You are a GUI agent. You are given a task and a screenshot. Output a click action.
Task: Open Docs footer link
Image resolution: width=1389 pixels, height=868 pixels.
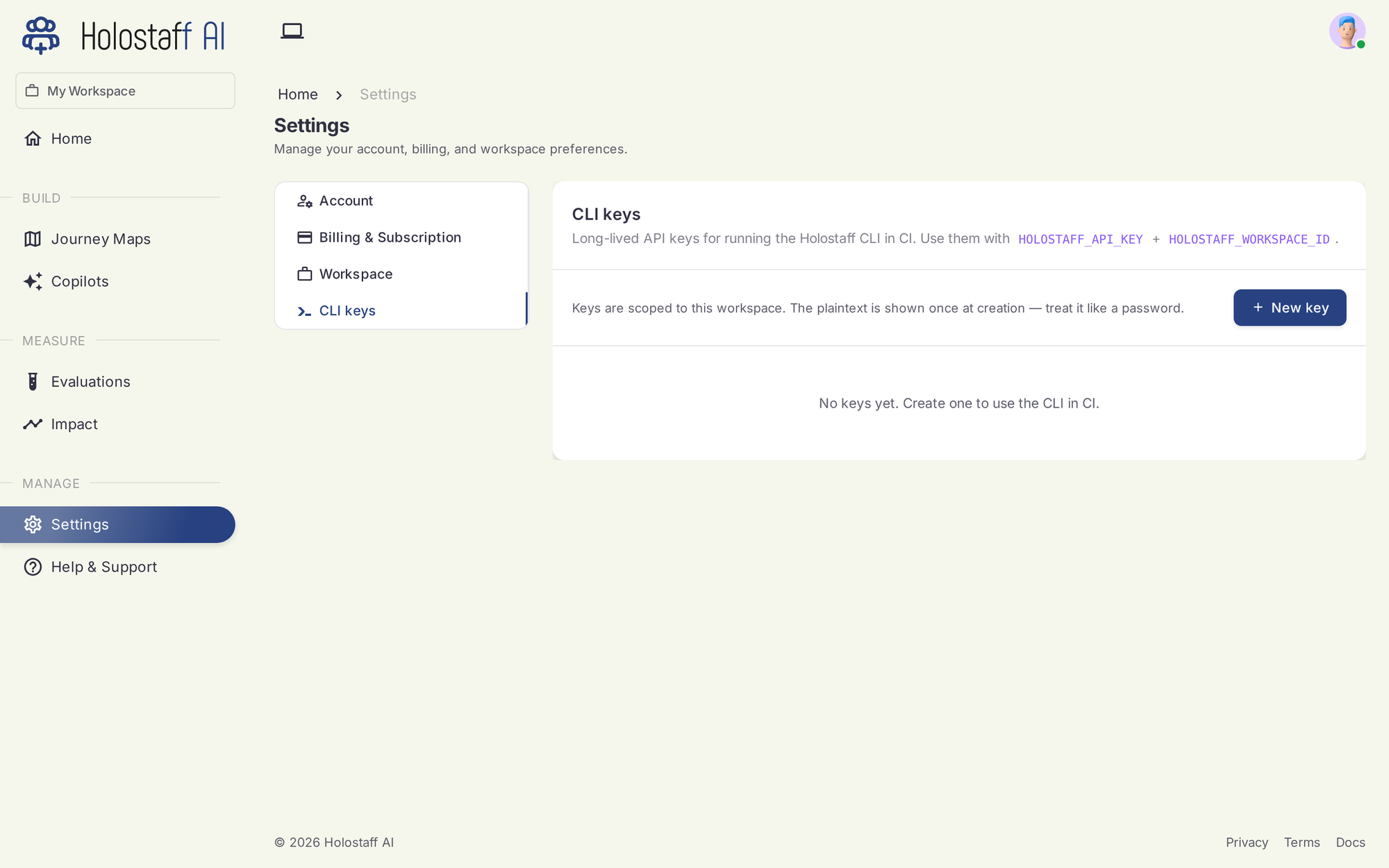(x=1350, y=842)
